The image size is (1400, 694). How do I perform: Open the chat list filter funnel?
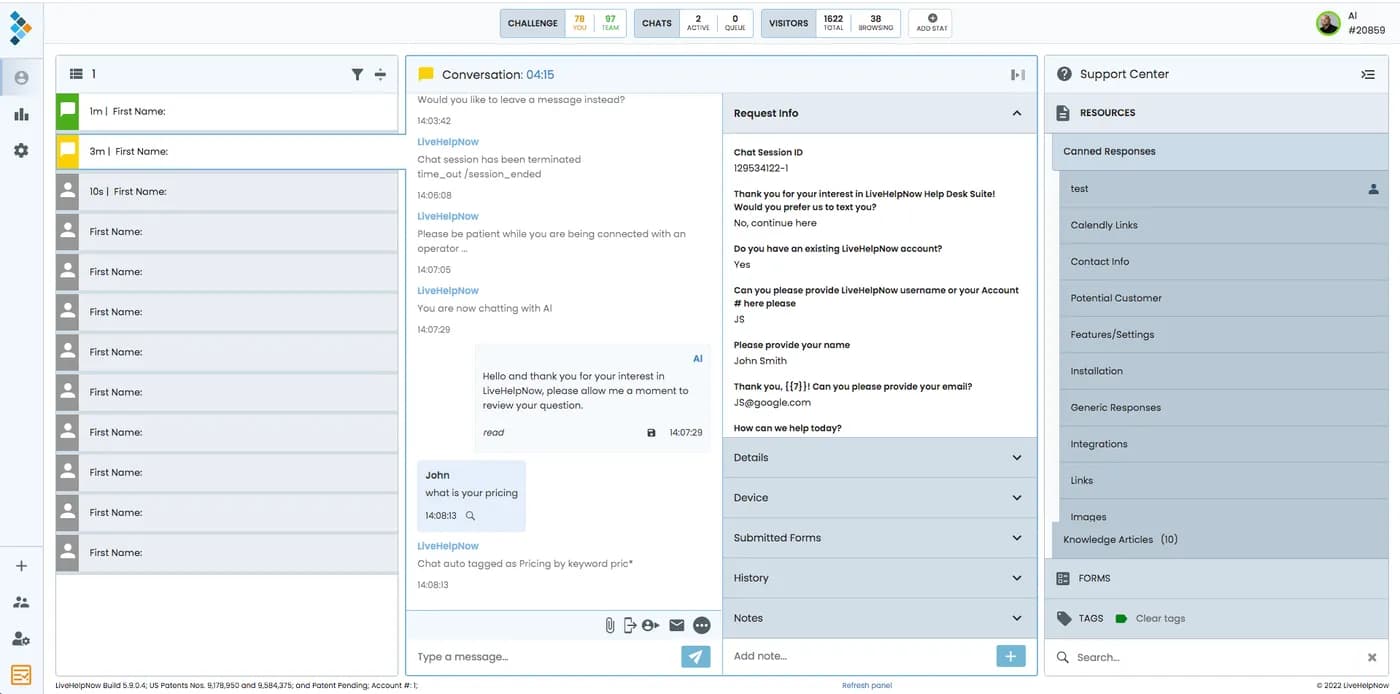point(357,74)
